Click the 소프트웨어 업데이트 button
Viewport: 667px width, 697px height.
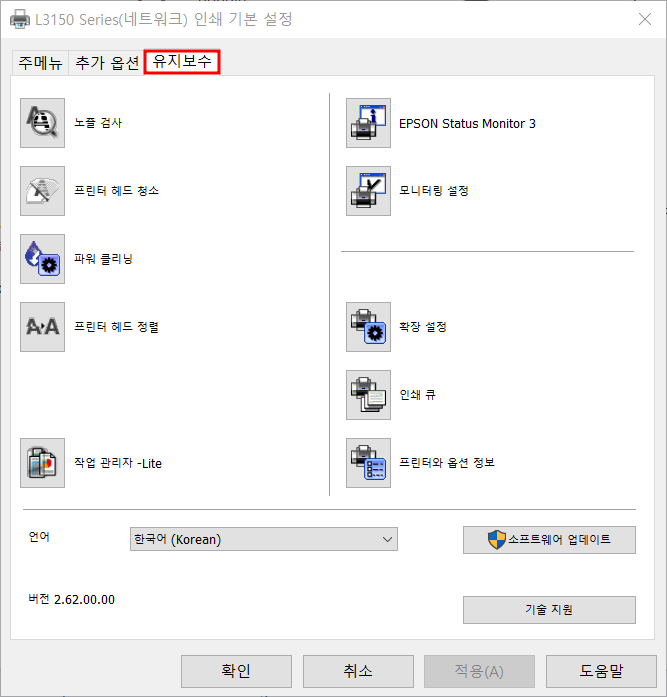click(x=549, y=540)
